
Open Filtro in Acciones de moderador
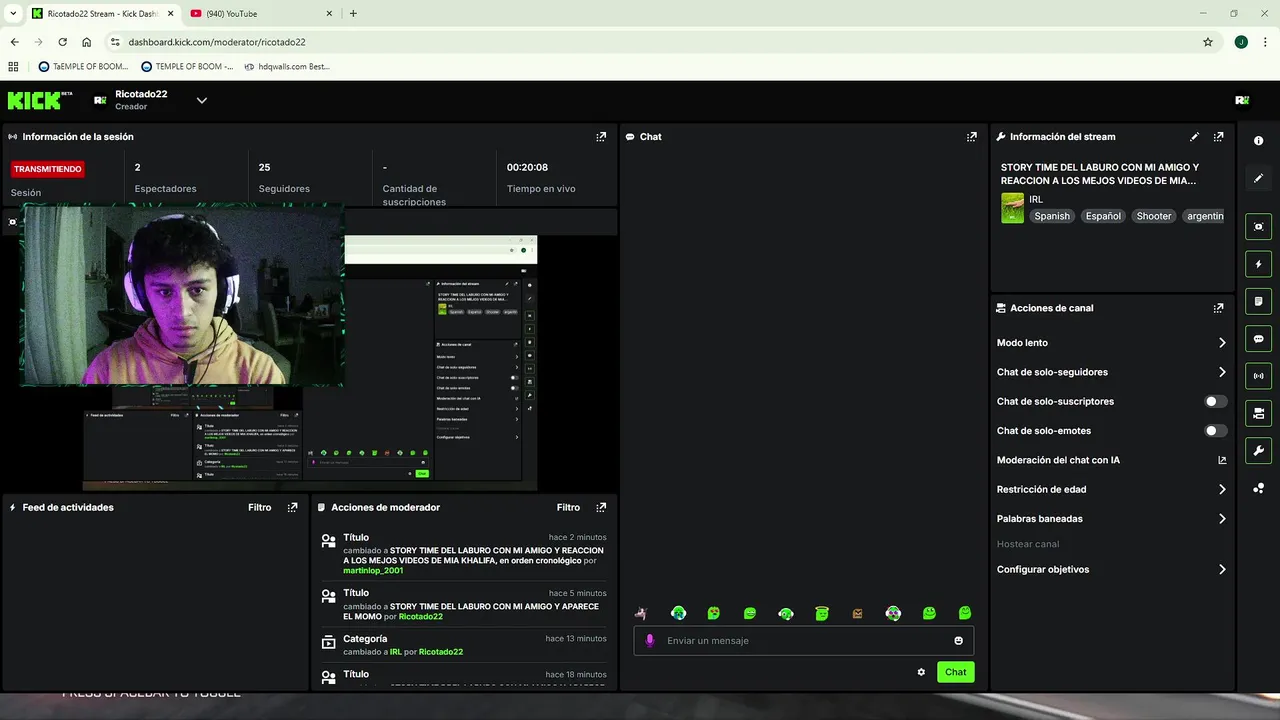[x=568, y=507]
